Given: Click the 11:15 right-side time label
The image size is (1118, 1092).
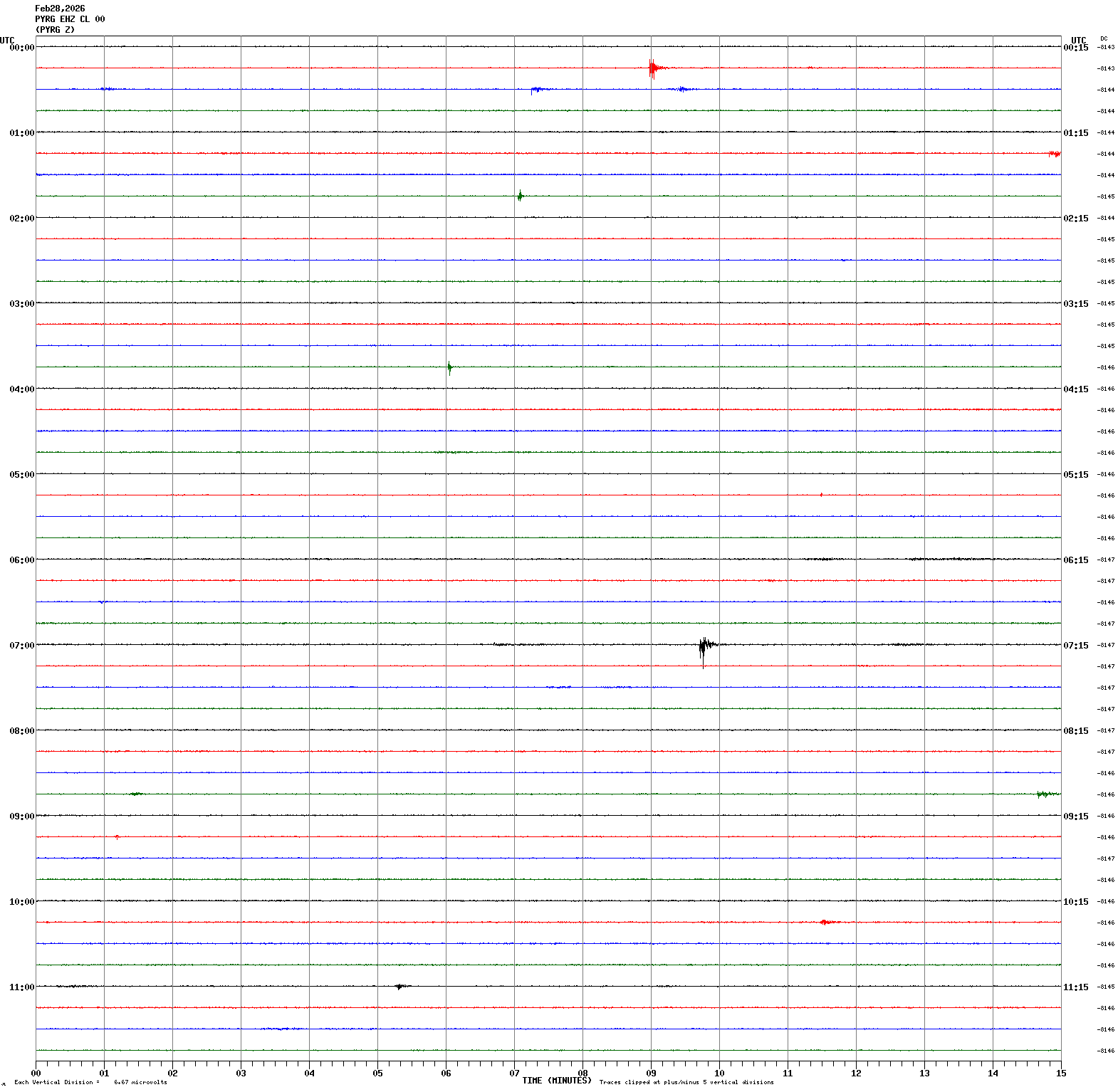Looking at the screenshot, I should click(1075, 987).
